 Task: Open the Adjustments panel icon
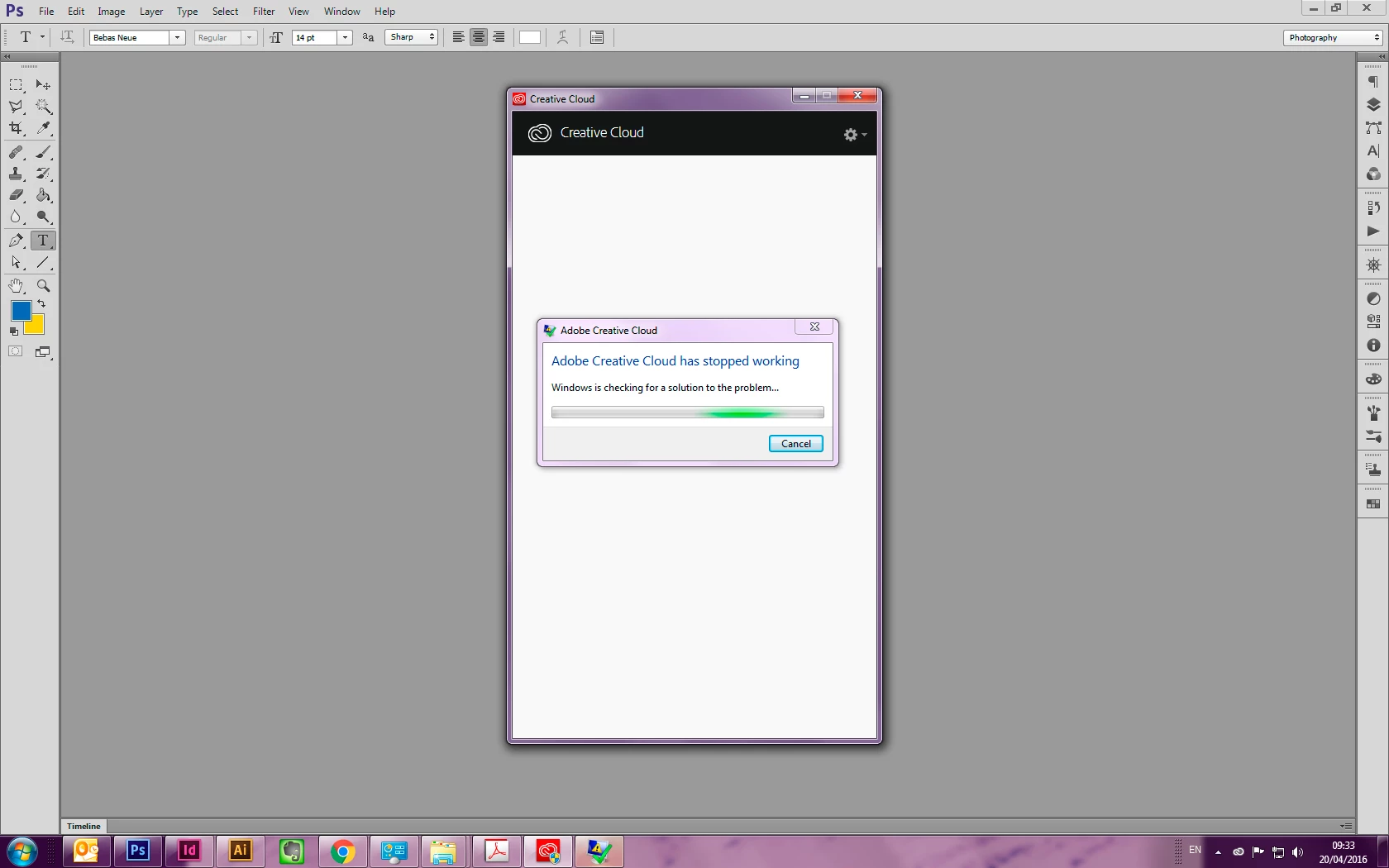click(1373, 298)
